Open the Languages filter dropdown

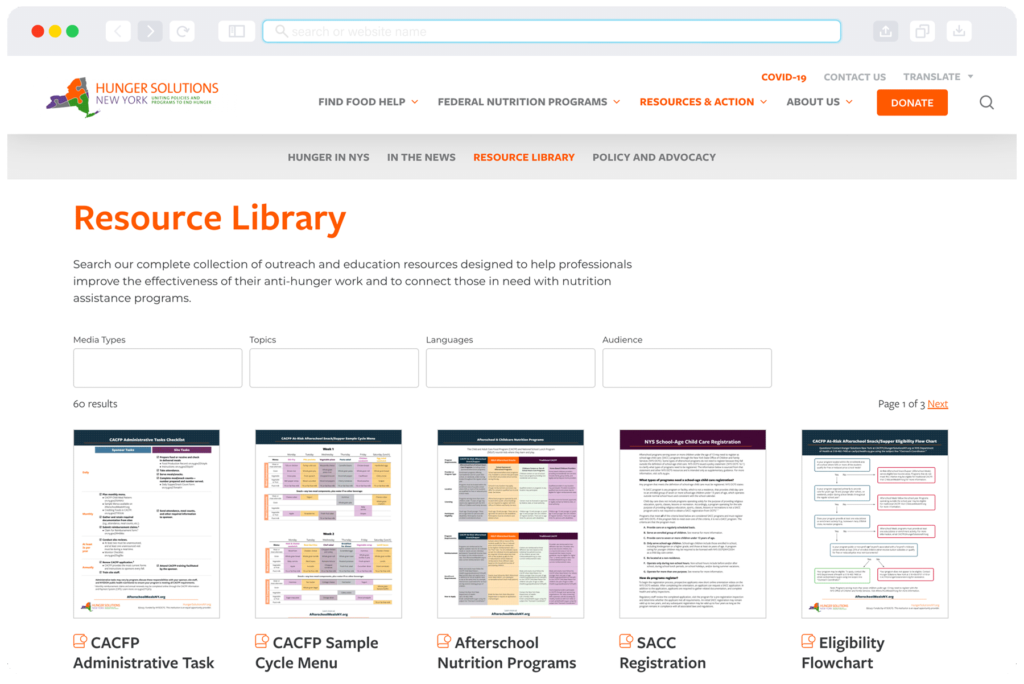510,368
